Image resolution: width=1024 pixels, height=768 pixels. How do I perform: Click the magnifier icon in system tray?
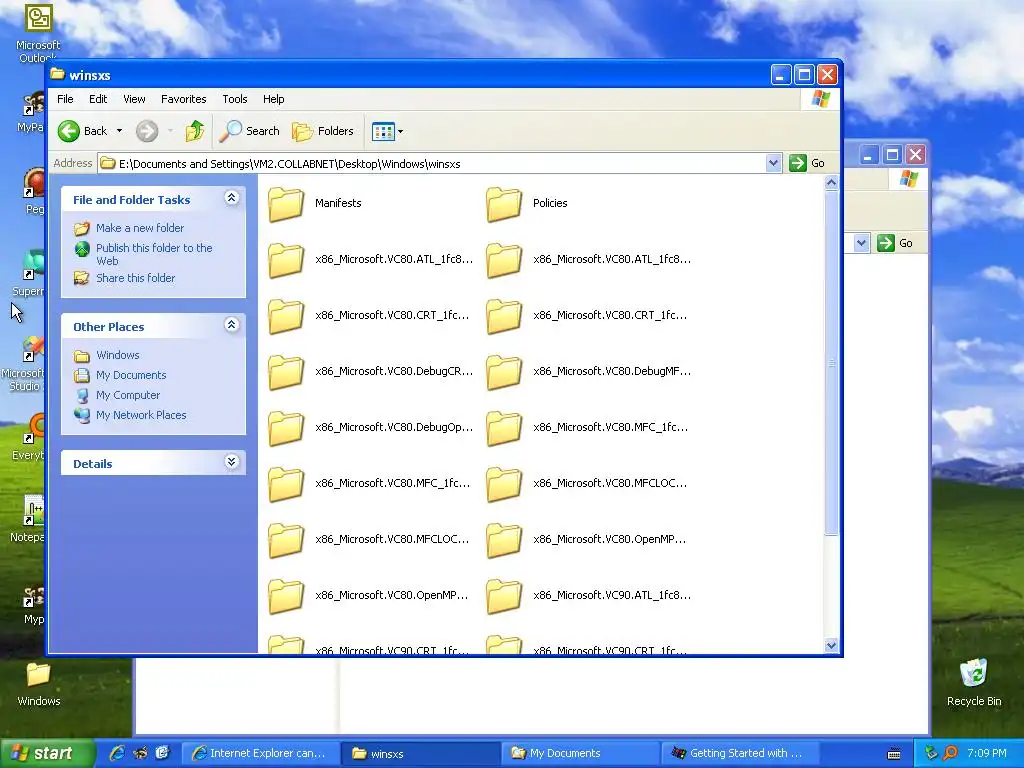click(950, 754)
